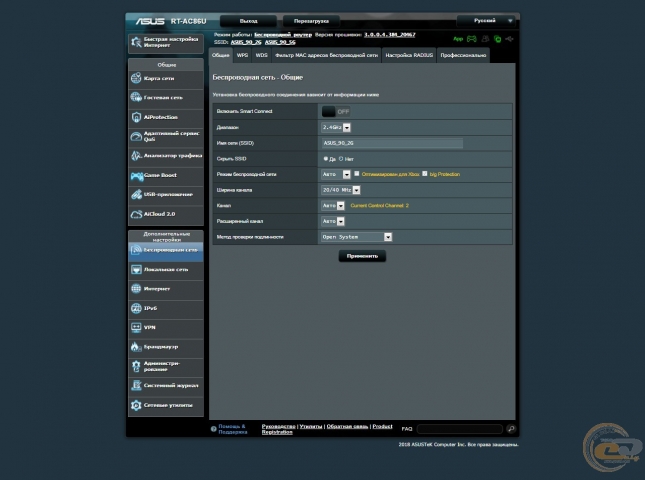Open Adaptive QoS service icon
The image size is (645, 480).
136,137
